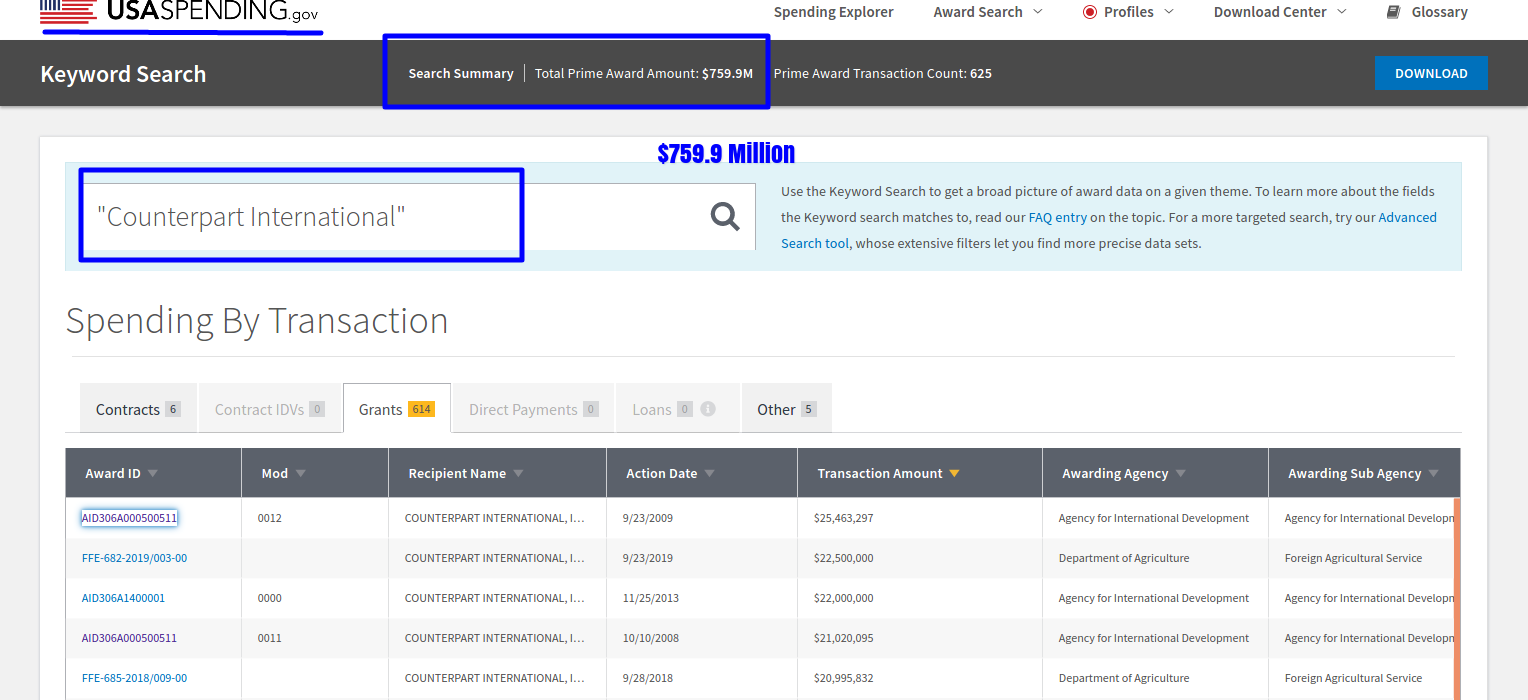This screenshot has width=1528, height=700.
Task: Open Spending Explorer page
Action: click(x=834, y=12)
